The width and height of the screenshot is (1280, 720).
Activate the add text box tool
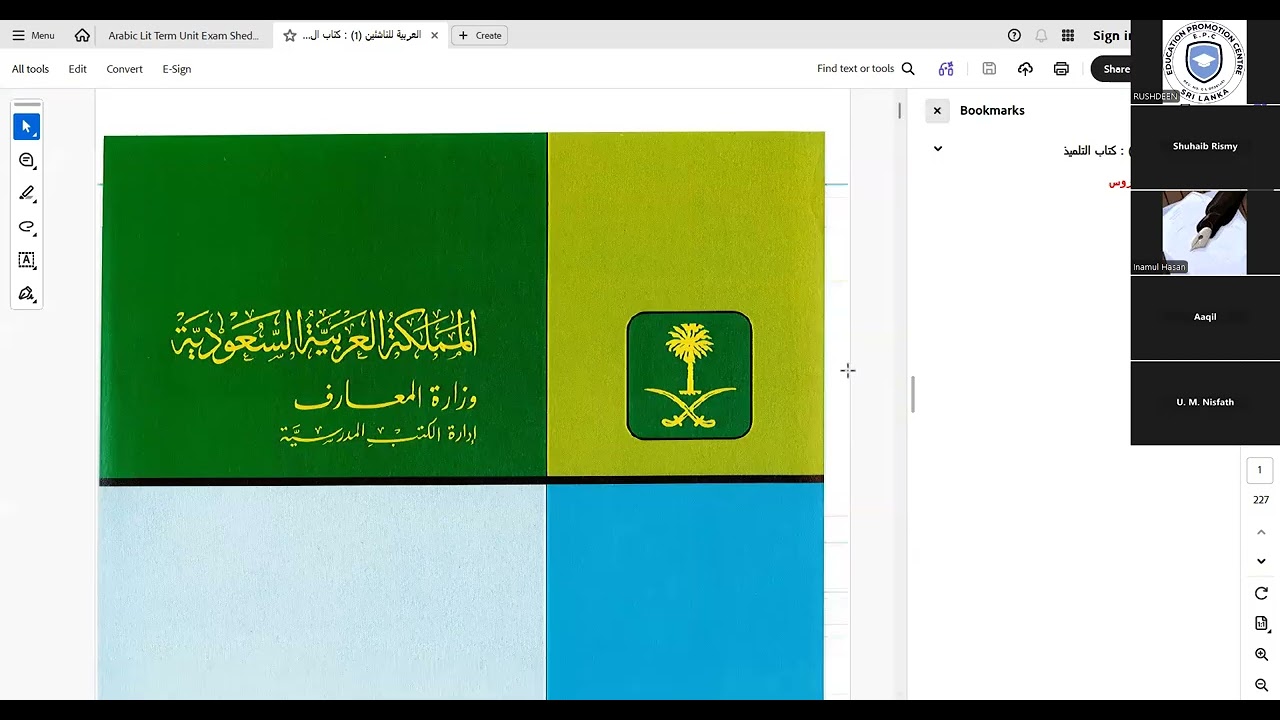pyautogui.click(x=27, y=260)
